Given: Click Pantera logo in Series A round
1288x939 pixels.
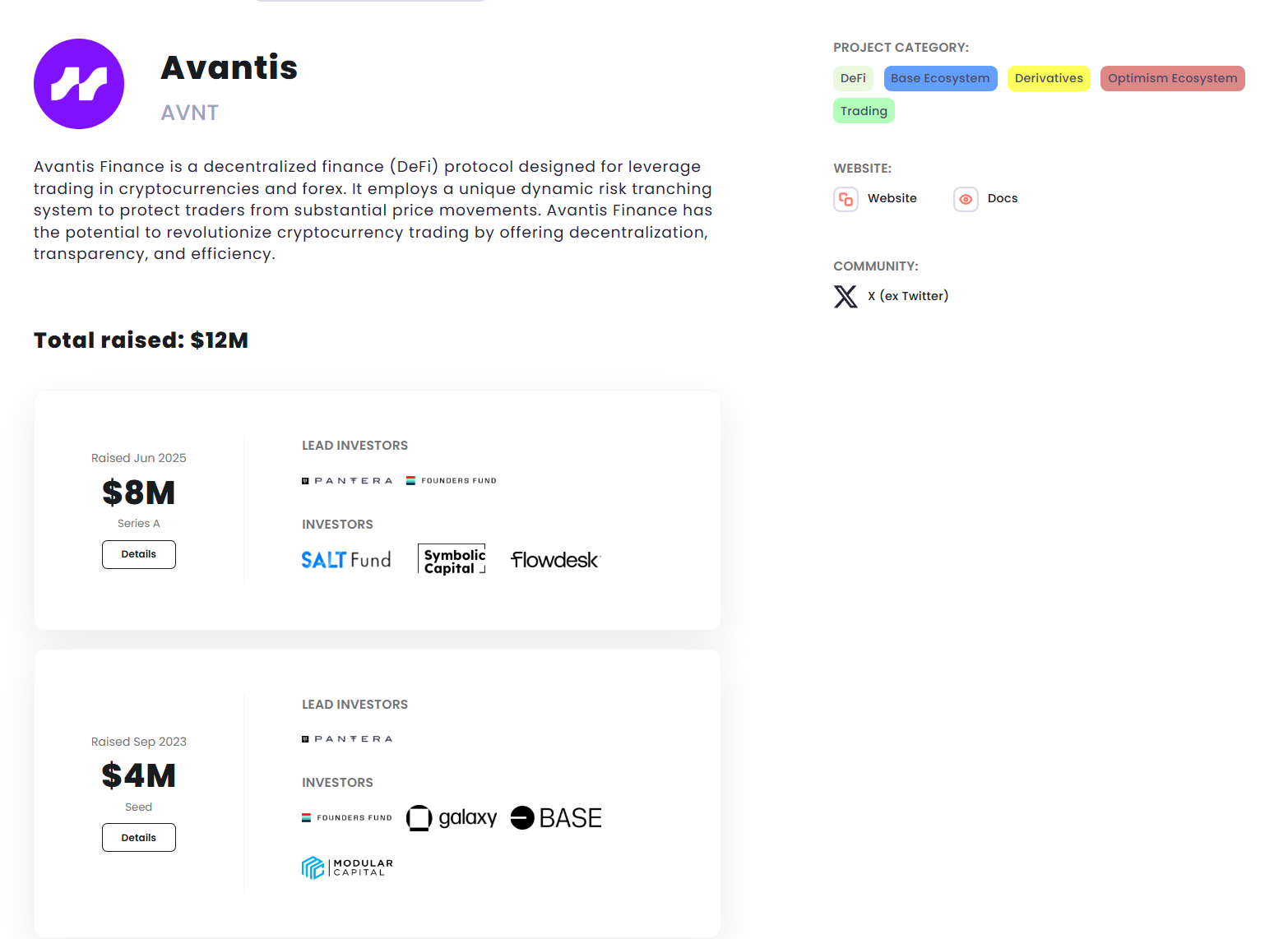Looking at the screenshot, I should [x=347, y=481].
